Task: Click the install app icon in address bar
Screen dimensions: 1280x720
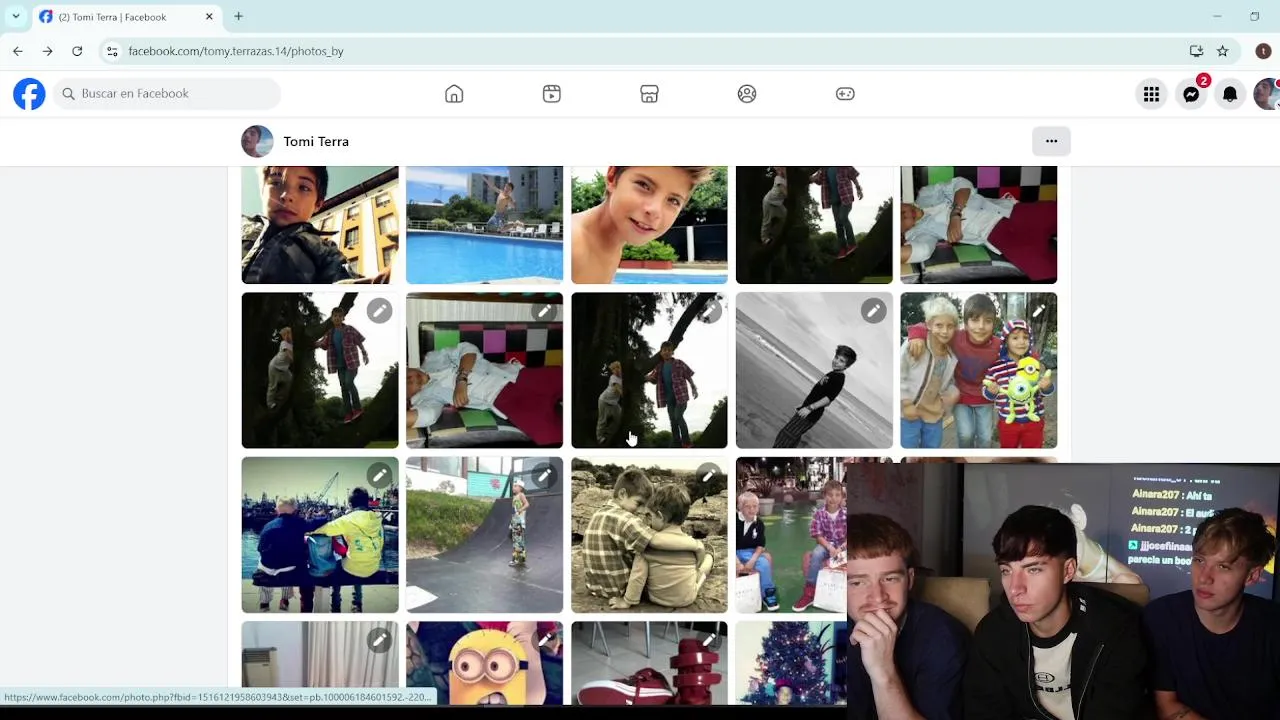Action: click(x=1196, y=51)
